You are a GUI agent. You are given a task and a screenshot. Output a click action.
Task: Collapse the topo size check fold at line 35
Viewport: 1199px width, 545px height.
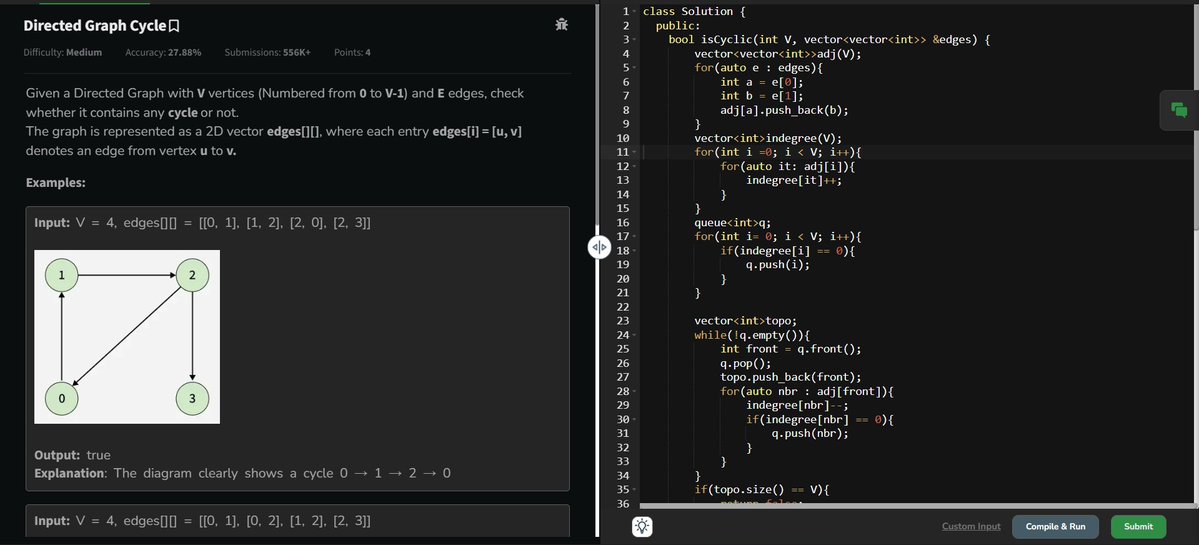[x=634, y=490]
